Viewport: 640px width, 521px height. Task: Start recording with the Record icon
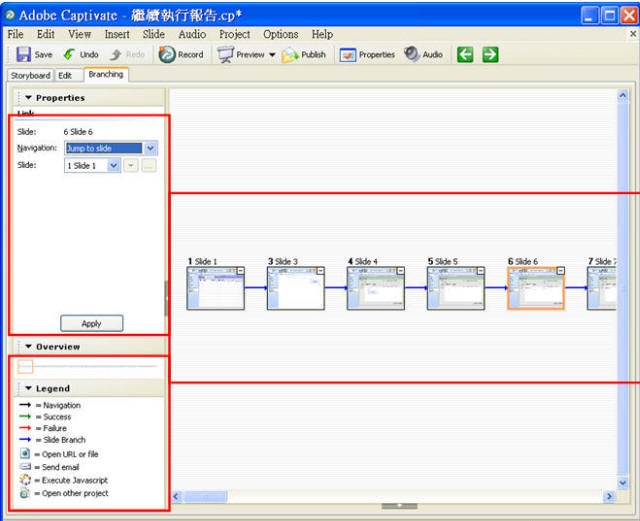click(x=167, y=54)
